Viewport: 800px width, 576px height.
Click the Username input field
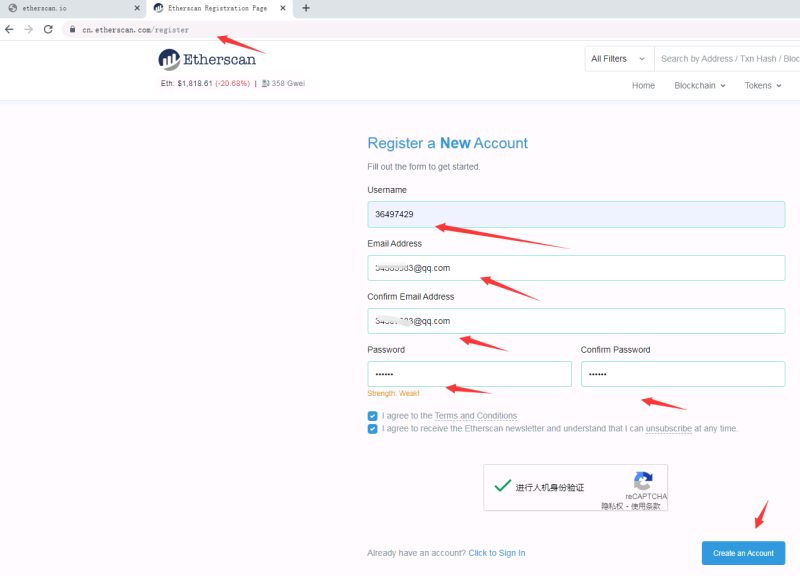click(576, 214)
